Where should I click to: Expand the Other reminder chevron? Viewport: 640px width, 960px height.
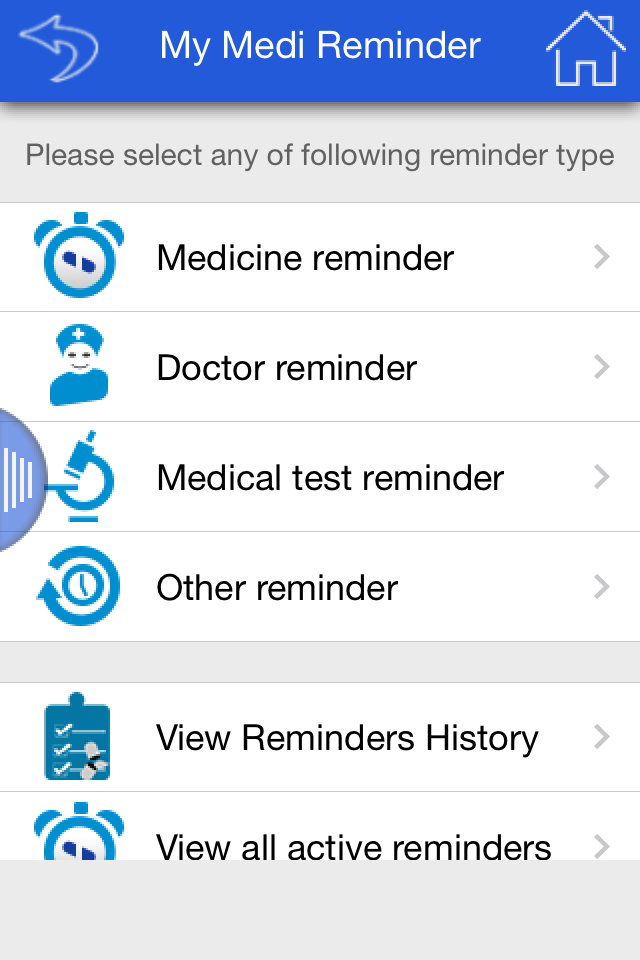click(601, 587)
